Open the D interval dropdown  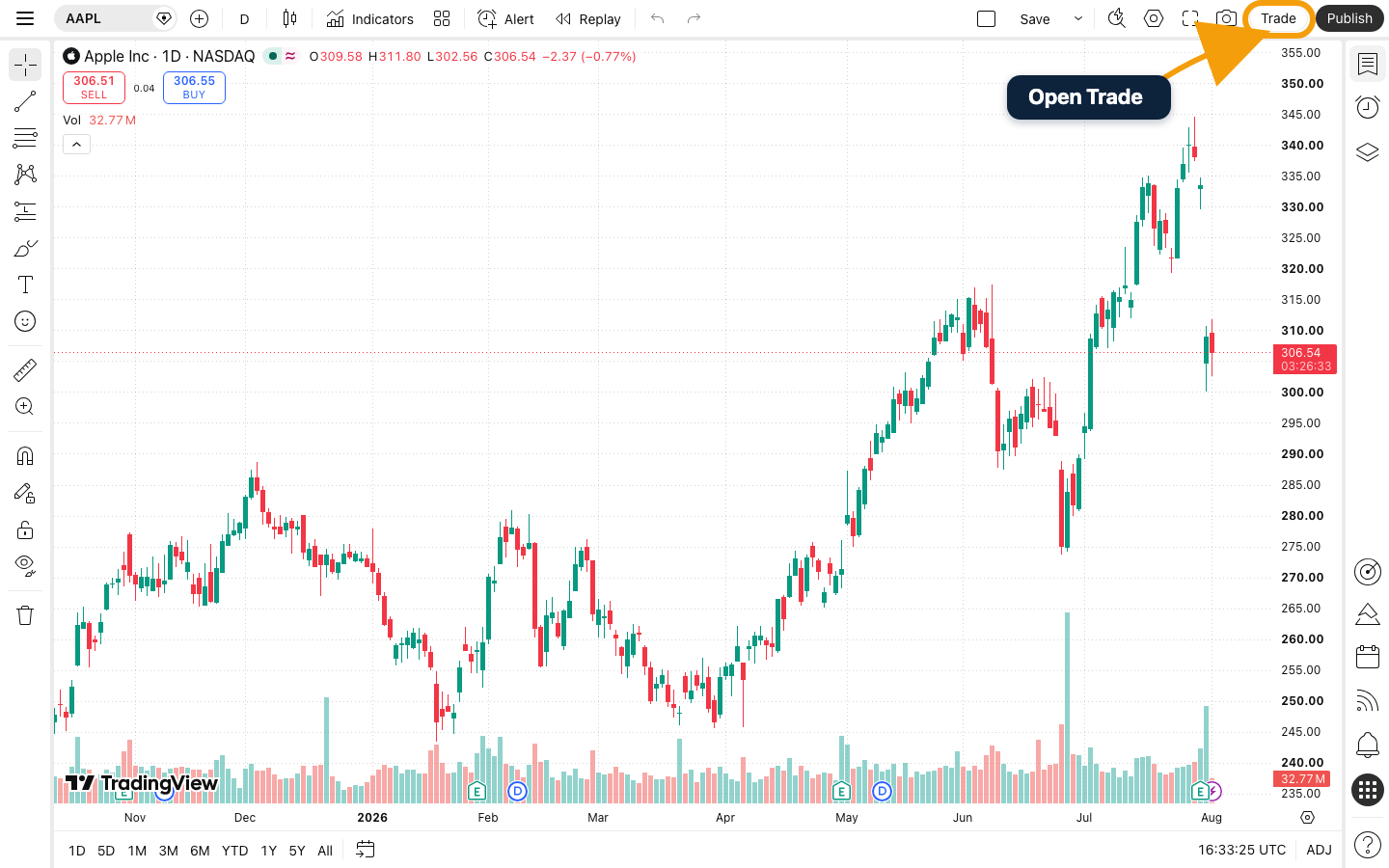[x=244, y=18]
